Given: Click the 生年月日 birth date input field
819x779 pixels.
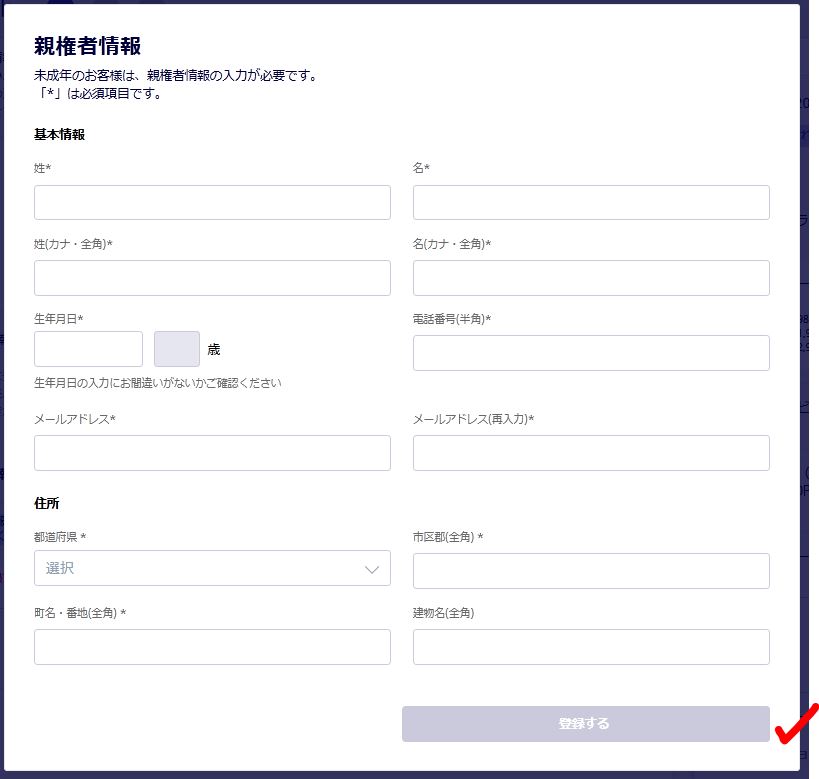Looking at the screenshot, I should 88,348.
